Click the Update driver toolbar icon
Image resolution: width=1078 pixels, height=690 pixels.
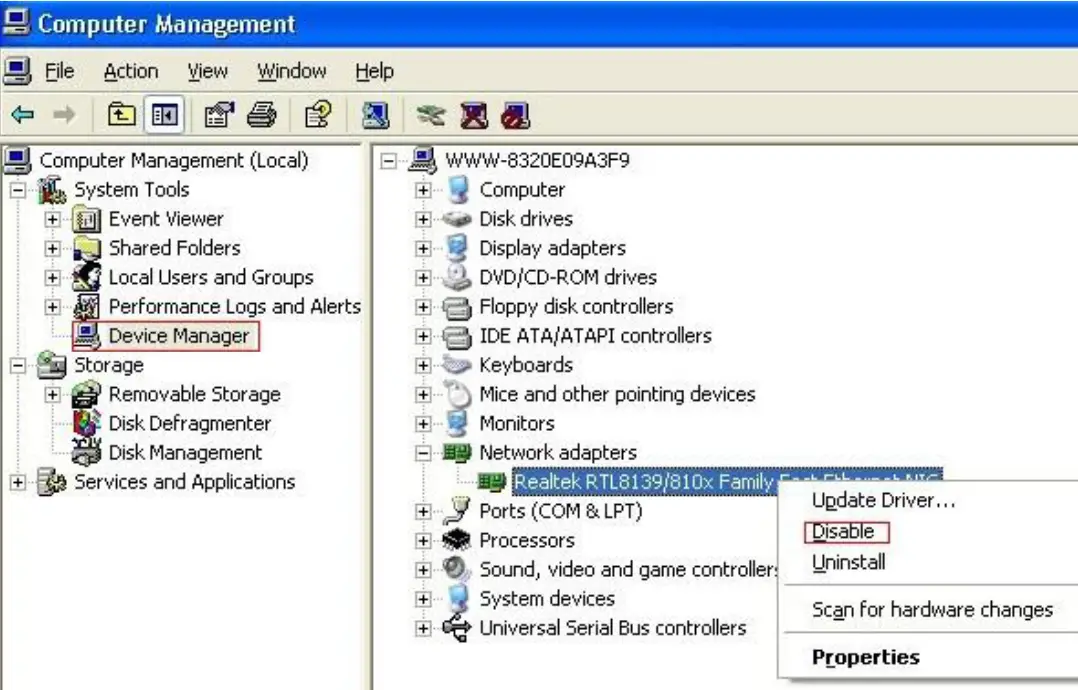click(x=431, y=115)
